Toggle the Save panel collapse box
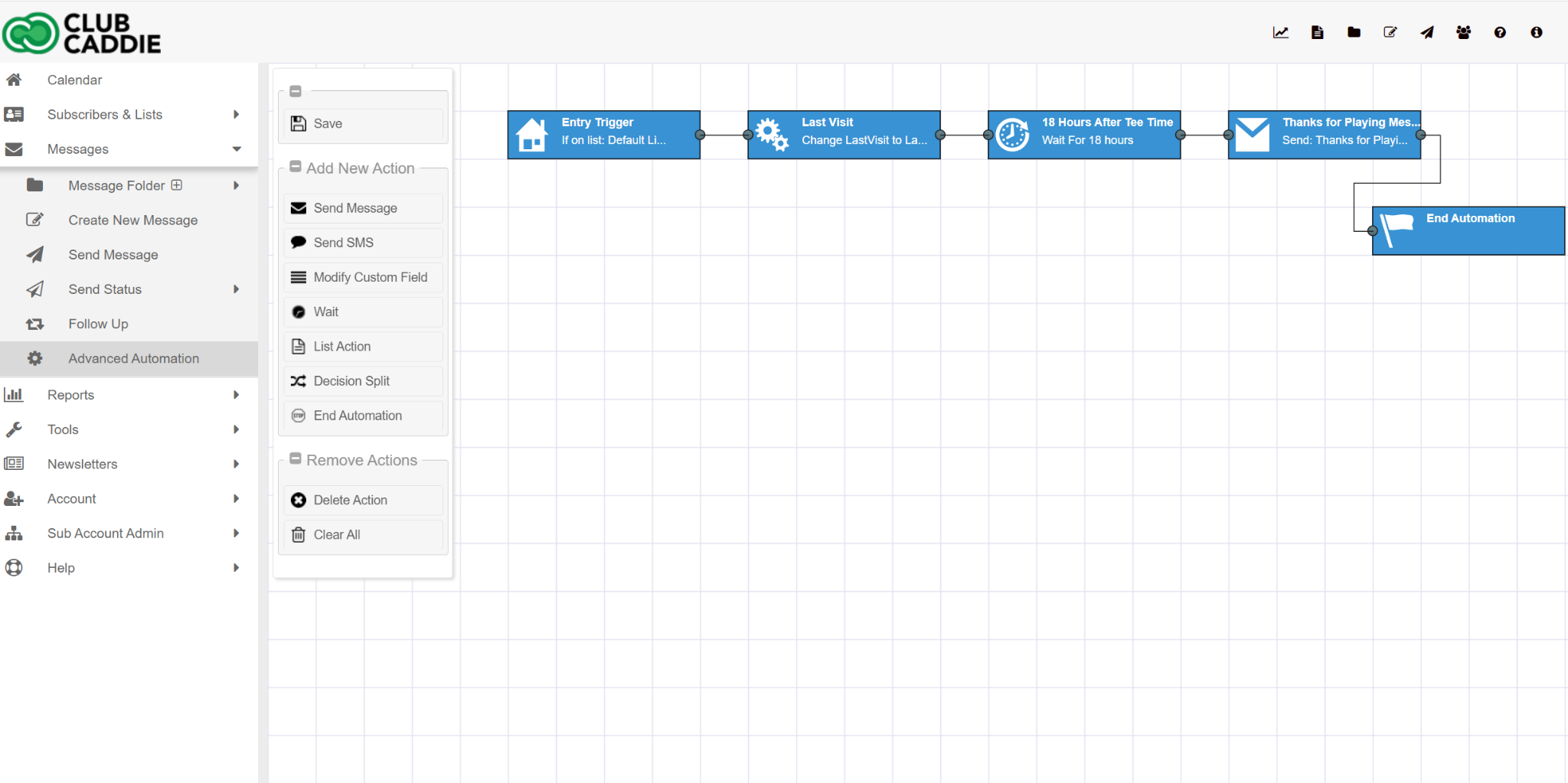Image resolution: width=1568 pixels, height=783 pixels. [296, 91]
